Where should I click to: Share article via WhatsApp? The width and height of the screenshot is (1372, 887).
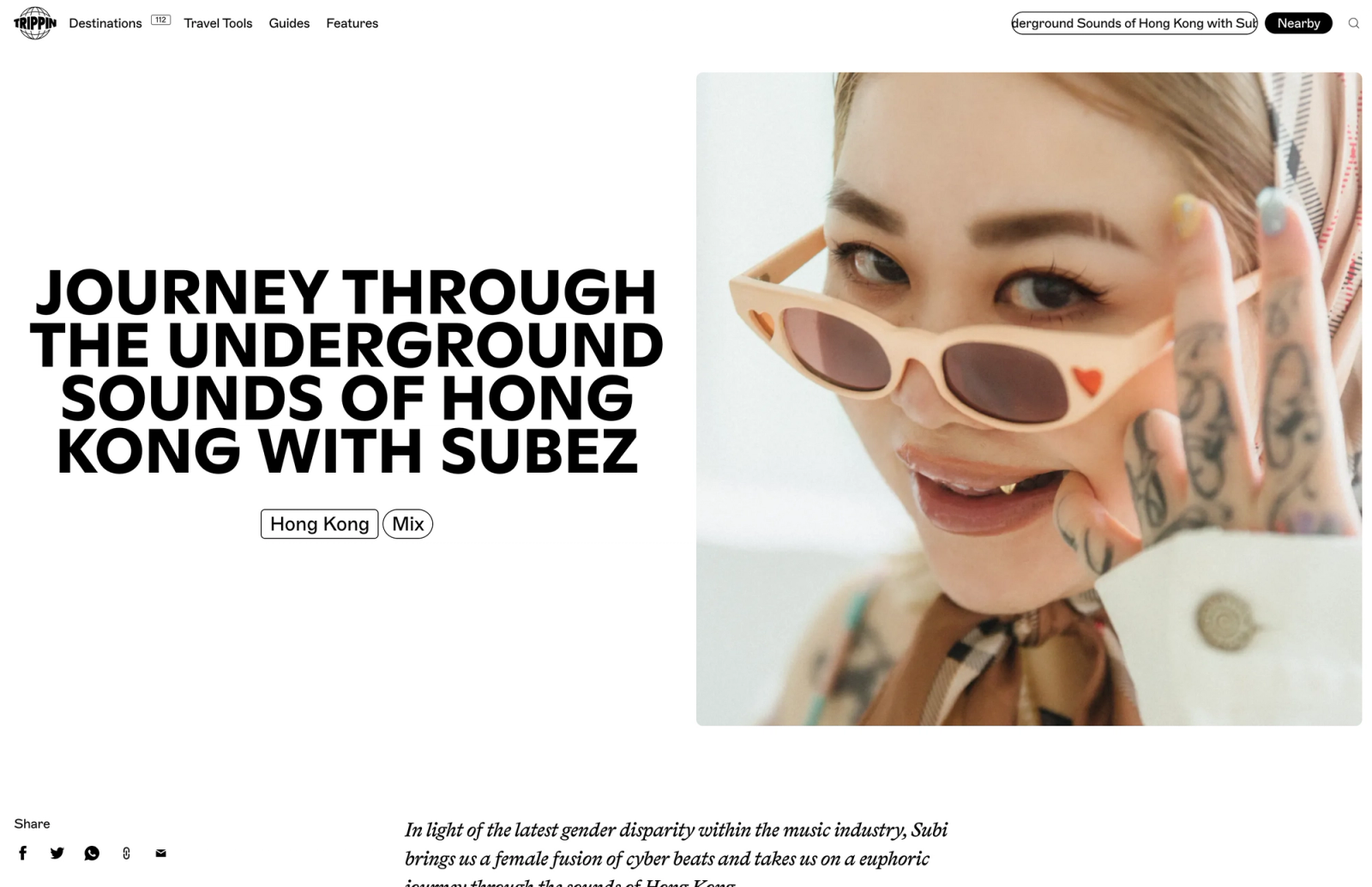(92, 853)
